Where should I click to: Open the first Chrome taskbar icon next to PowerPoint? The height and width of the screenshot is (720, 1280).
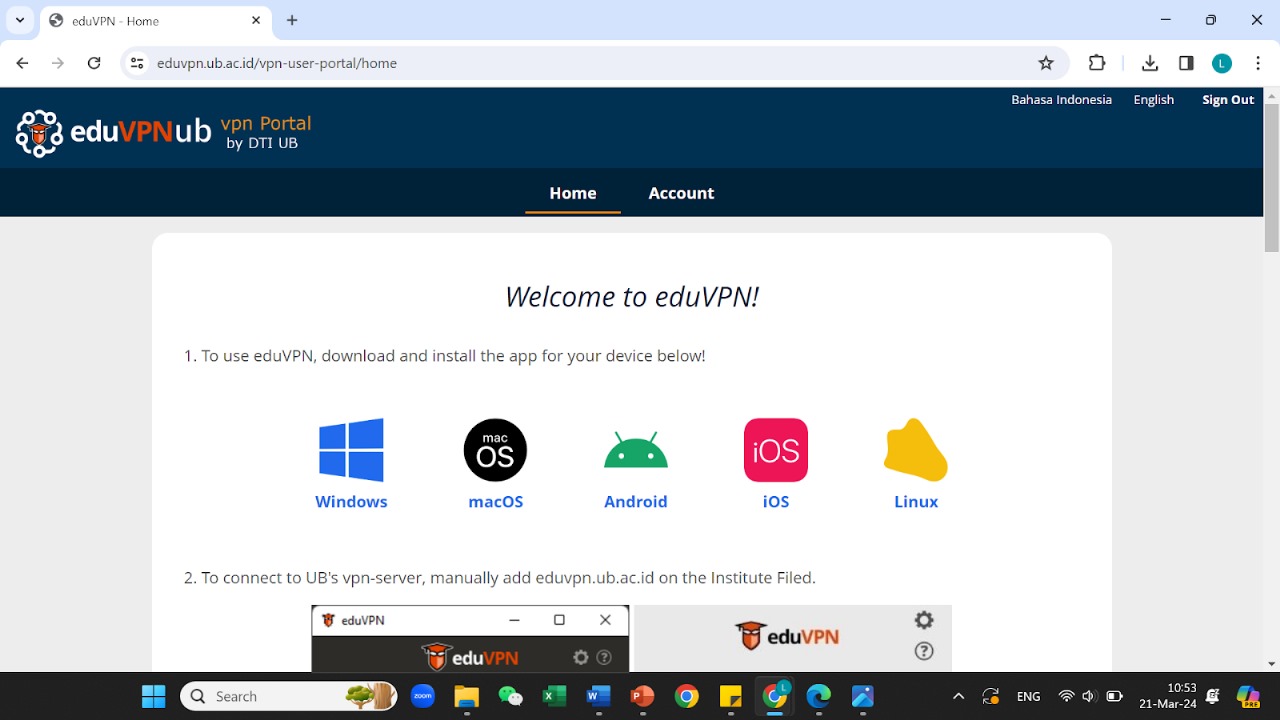[x=687, y=696]
